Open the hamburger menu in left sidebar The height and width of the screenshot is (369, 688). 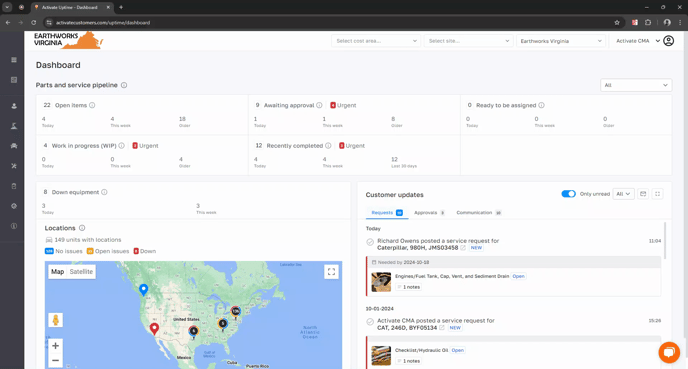click(14, 60)
